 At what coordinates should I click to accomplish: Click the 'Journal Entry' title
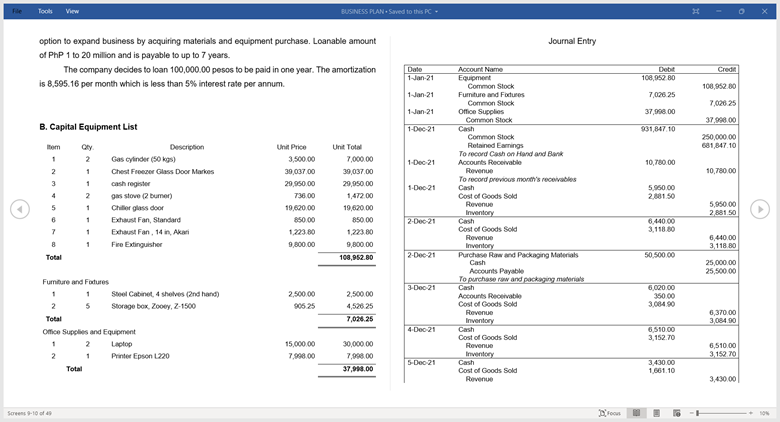pos(572,41)
